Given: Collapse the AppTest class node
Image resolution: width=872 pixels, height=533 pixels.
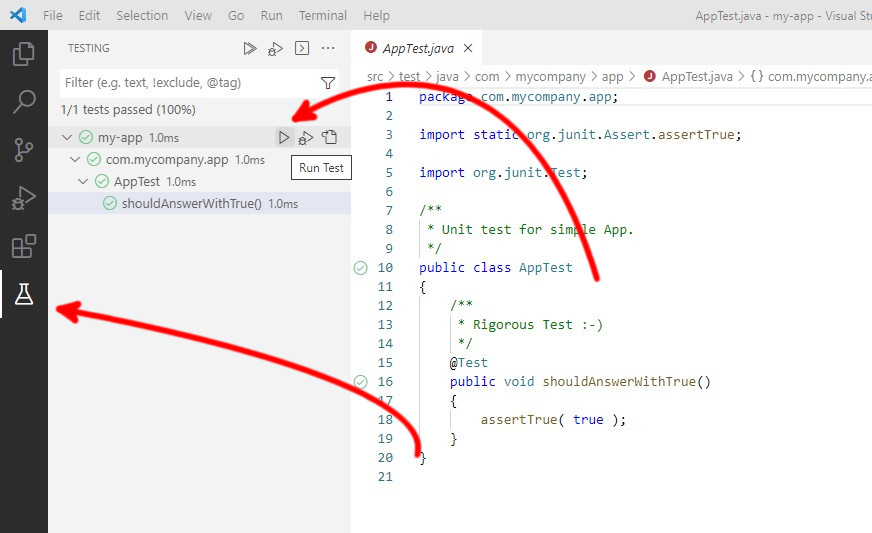Looking at the screenshot, I should point(83,182).
